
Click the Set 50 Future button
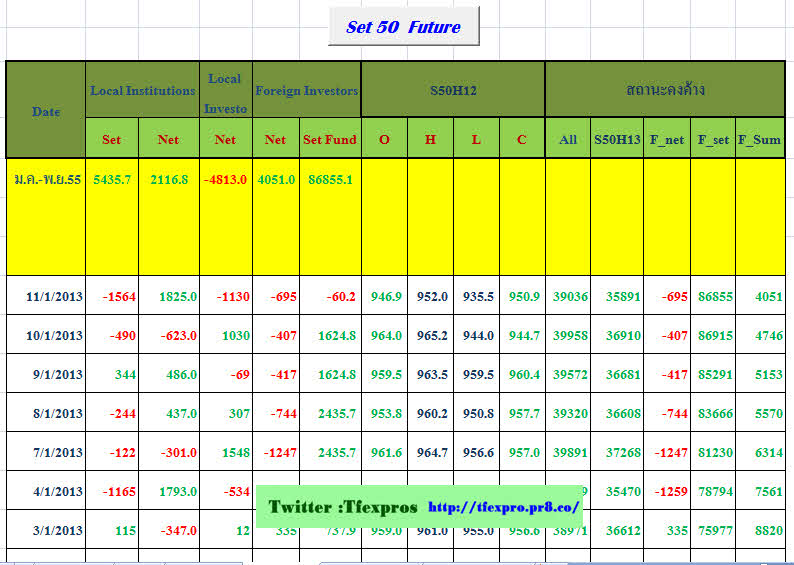click(x=403, y=27)
